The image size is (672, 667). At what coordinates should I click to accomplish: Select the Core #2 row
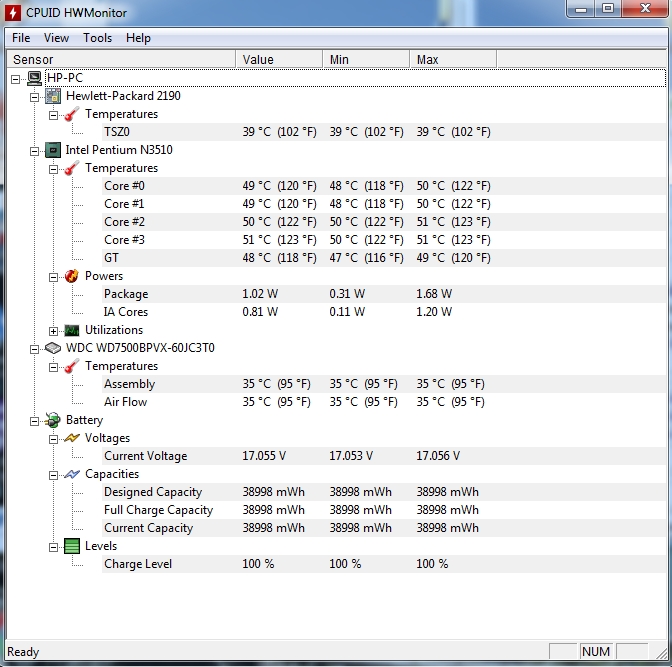pyautogui.click(x=384, y=222)
